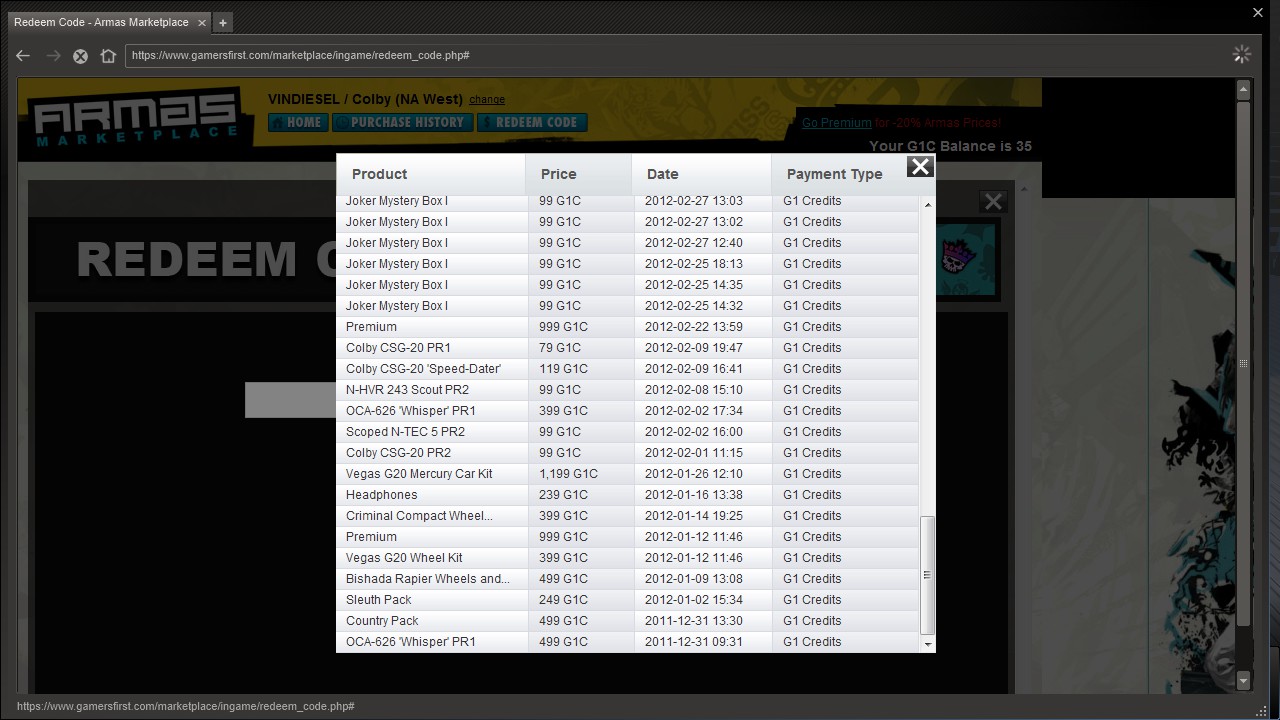
Task: Select the 'Country Pack' product row
Action: pyautogui.click(x=627, y=621)
